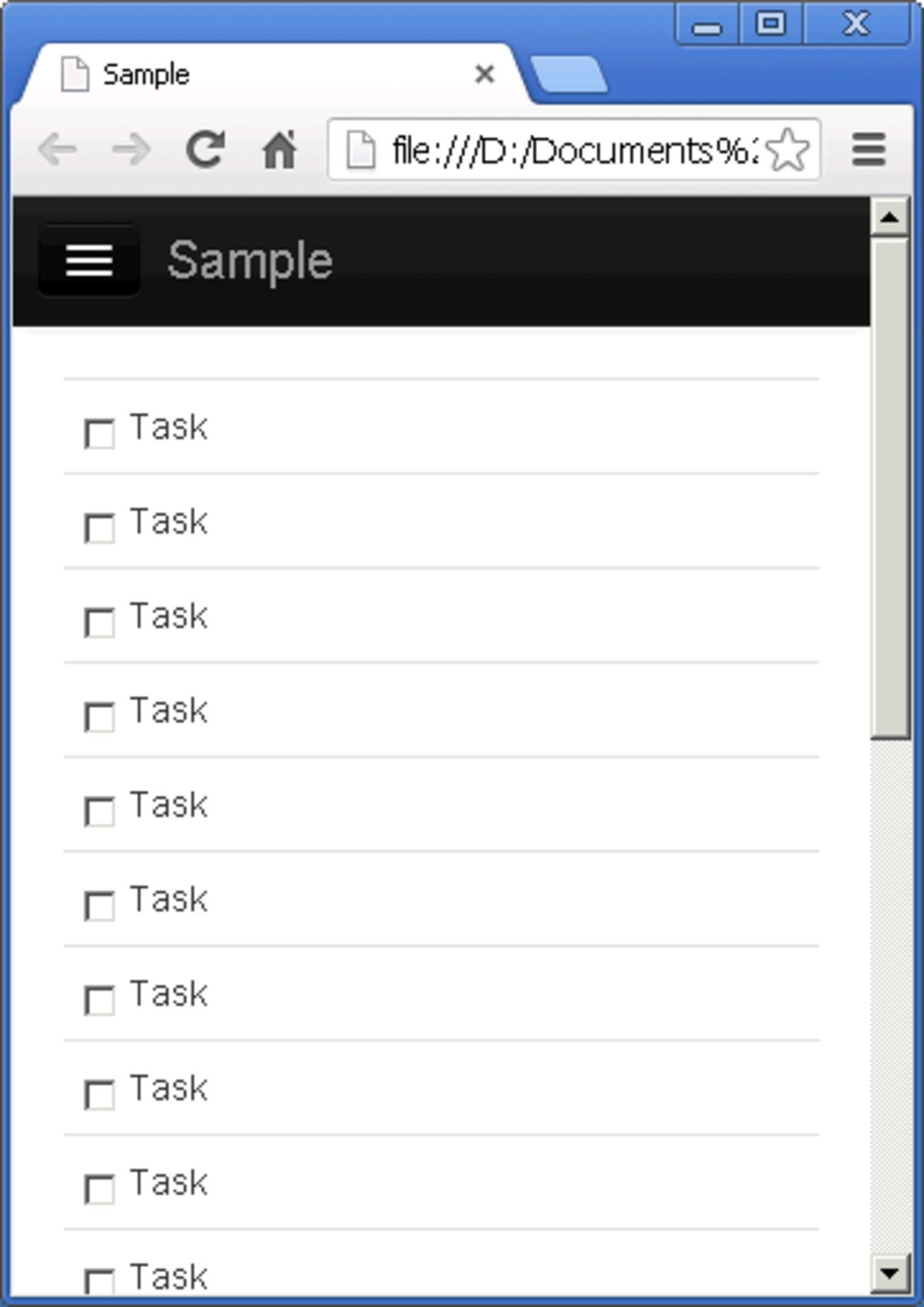This screenshot has width=924, height=1307.
Task: Close the Sample tab
Action: coord(485,74)
